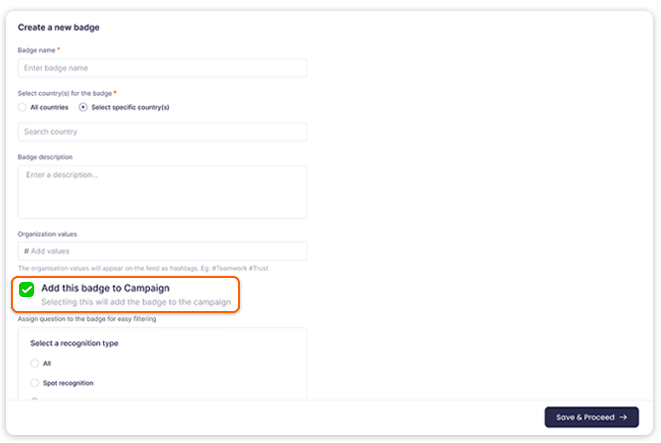Choose the Select specific country(s) radio option
Image resolution: width=661 pixels, height=443 pixels.
pos(83,107)
